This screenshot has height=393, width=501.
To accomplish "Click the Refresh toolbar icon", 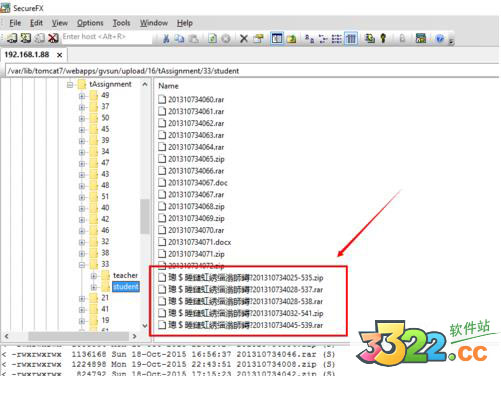I will coord(212,39).
